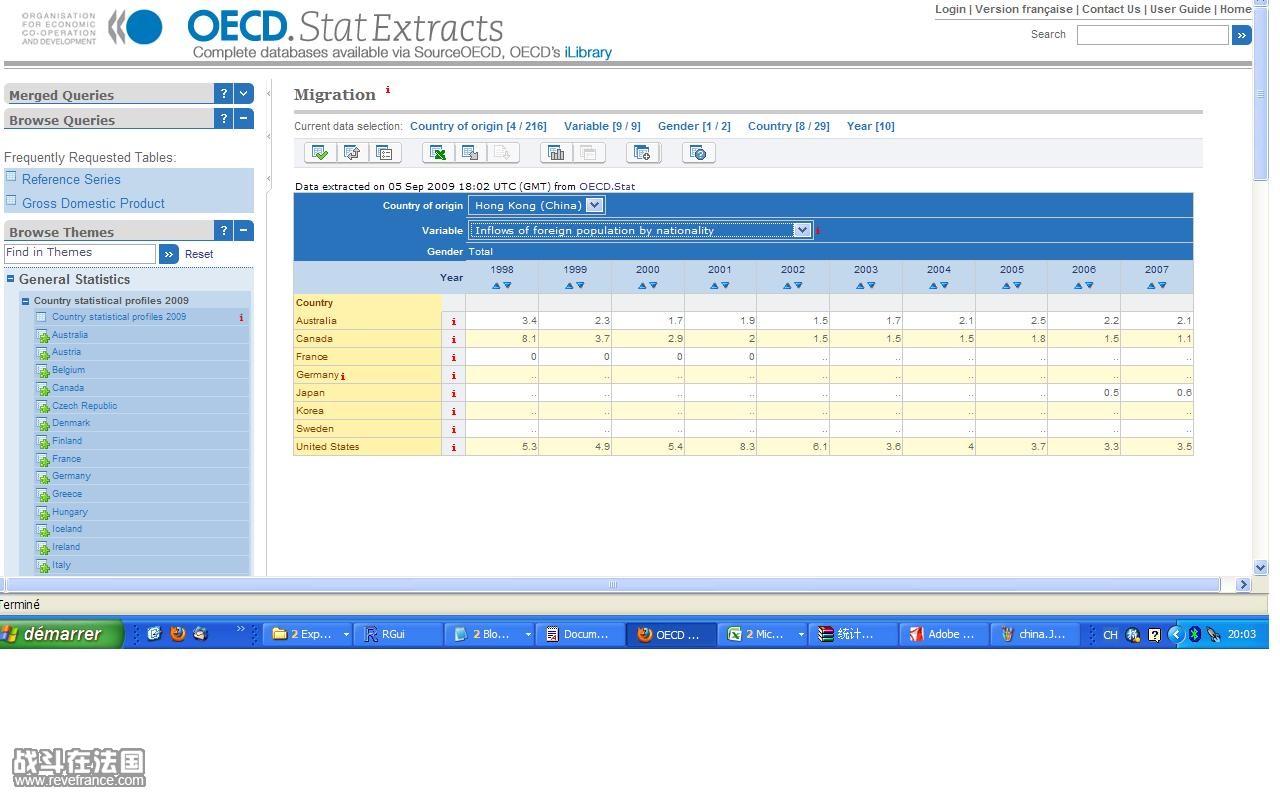Submit the top search with arrow button
Viewport: 1280px width, 800px height.
[x=1242, y=35]
